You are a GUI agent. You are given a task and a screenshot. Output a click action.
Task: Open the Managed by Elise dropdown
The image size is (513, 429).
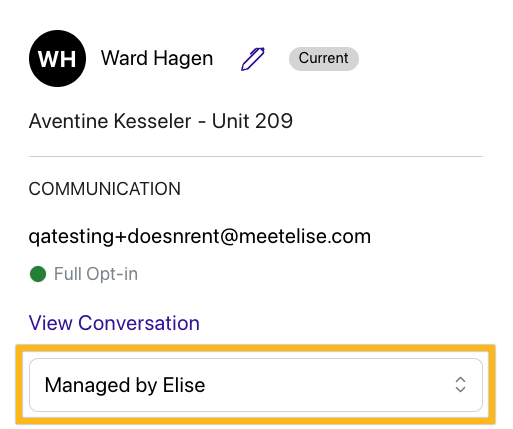(x=256, y=385)
